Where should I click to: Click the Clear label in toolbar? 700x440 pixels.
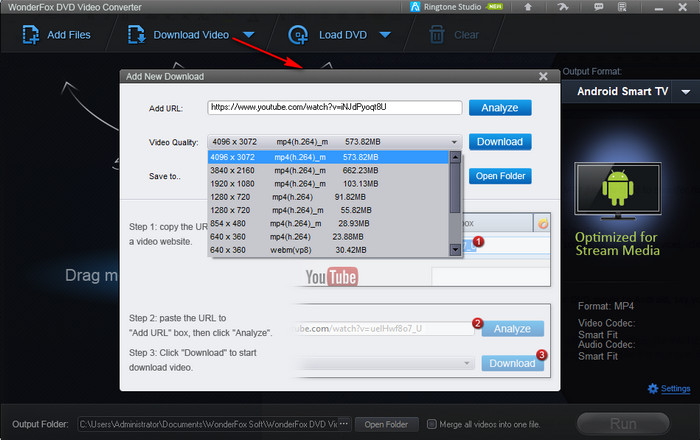[x=467, y=35]
